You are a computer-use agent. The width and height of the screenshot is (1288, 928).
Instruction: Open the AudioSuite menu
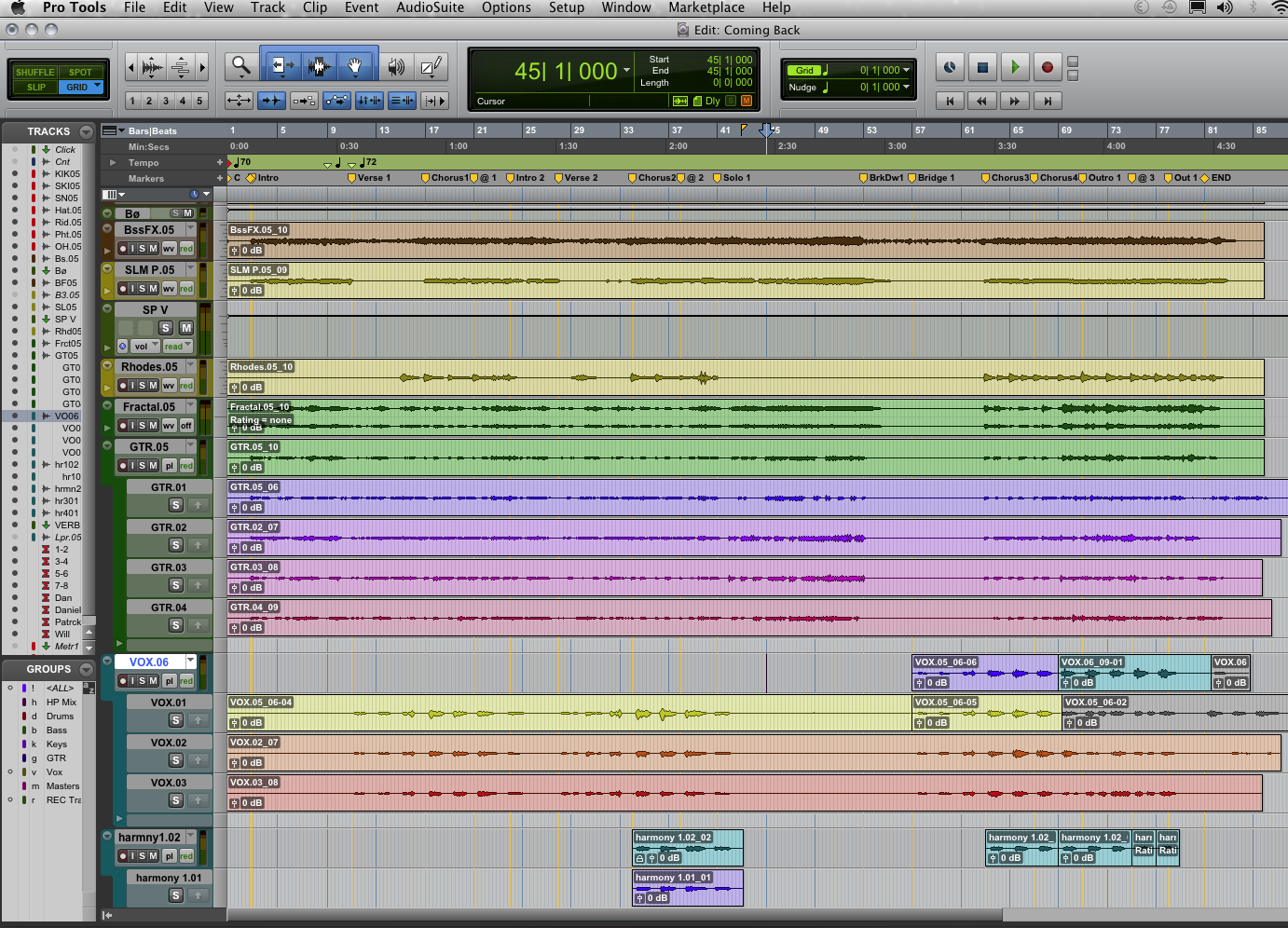pyautogui.click(x=430, y=7)
